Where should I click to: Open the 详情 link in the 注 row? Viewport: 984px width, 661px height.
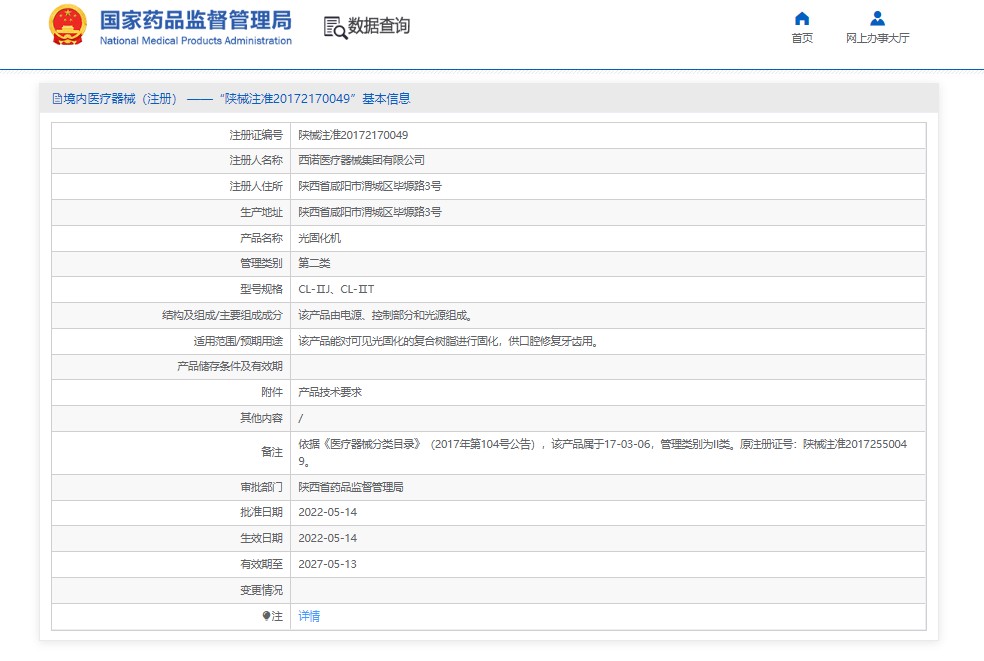[x=309, y=616]
